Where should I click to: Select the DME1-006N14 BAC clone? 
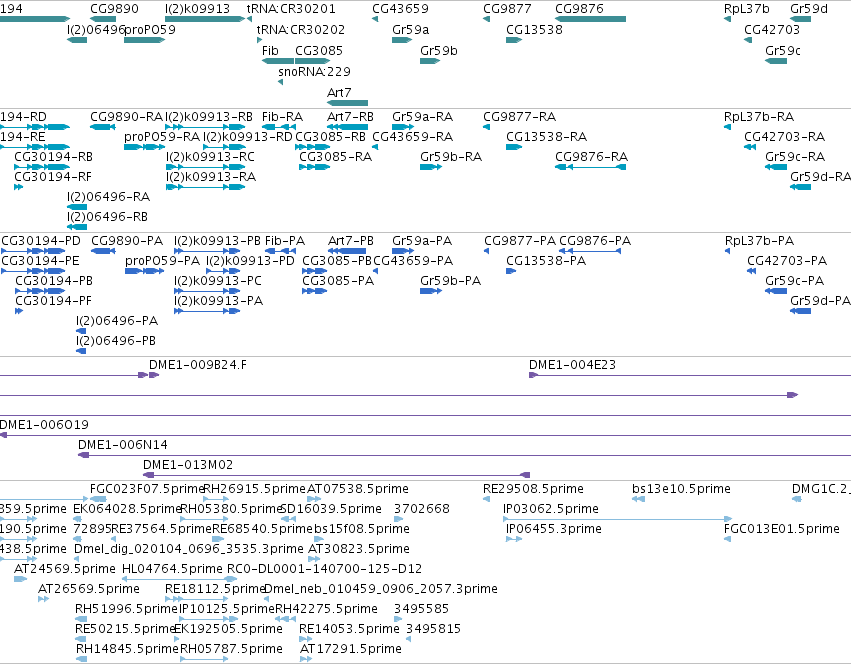[x=465, y=455]
